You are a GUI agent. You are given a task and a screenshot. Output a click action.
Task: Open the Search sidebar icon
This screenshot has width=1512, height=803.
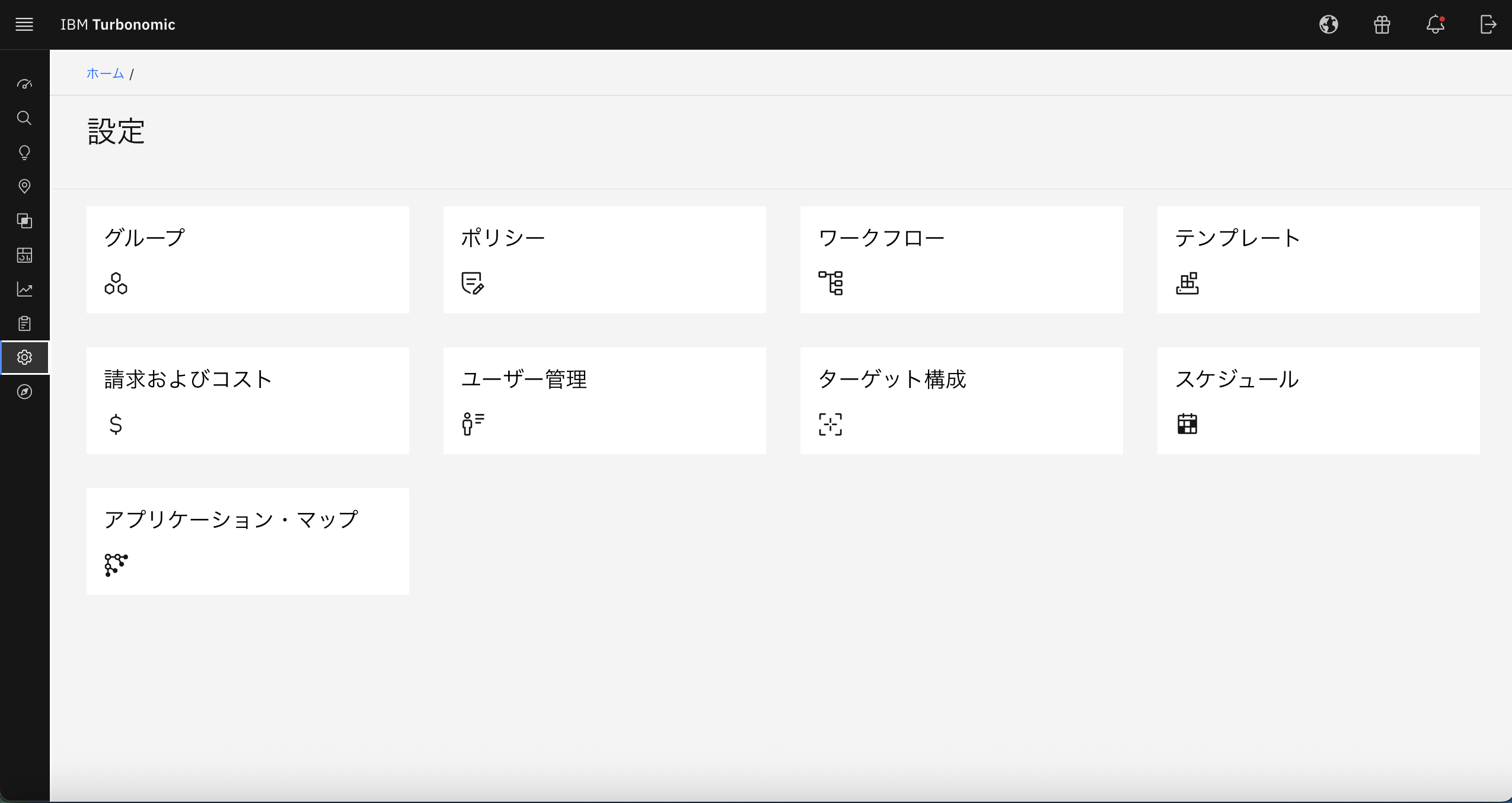click(24, 118)
